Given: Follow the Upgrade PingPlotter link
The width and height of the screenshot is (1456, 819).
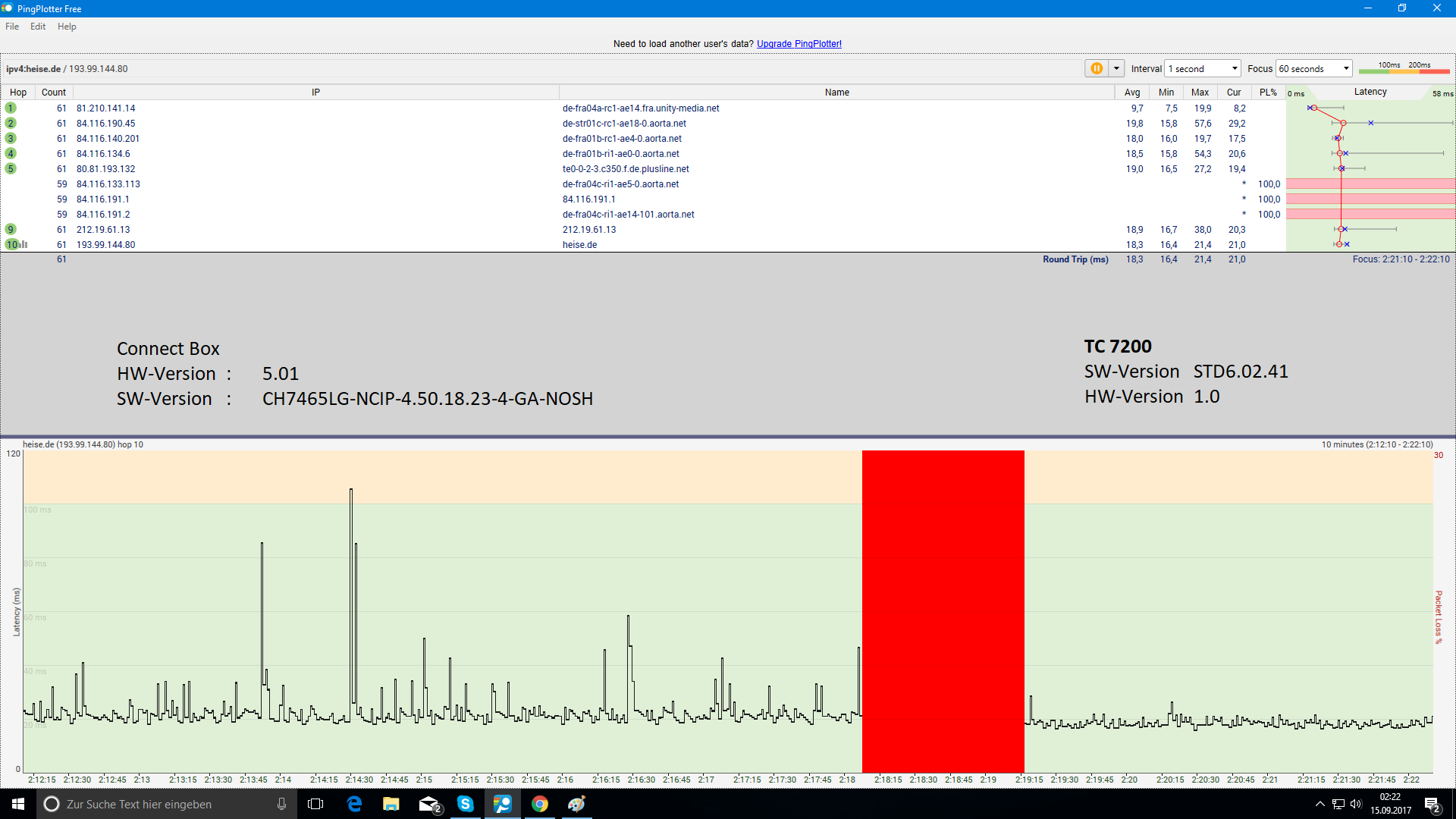Looking at the screenshot, I should [x=799, y=44].
